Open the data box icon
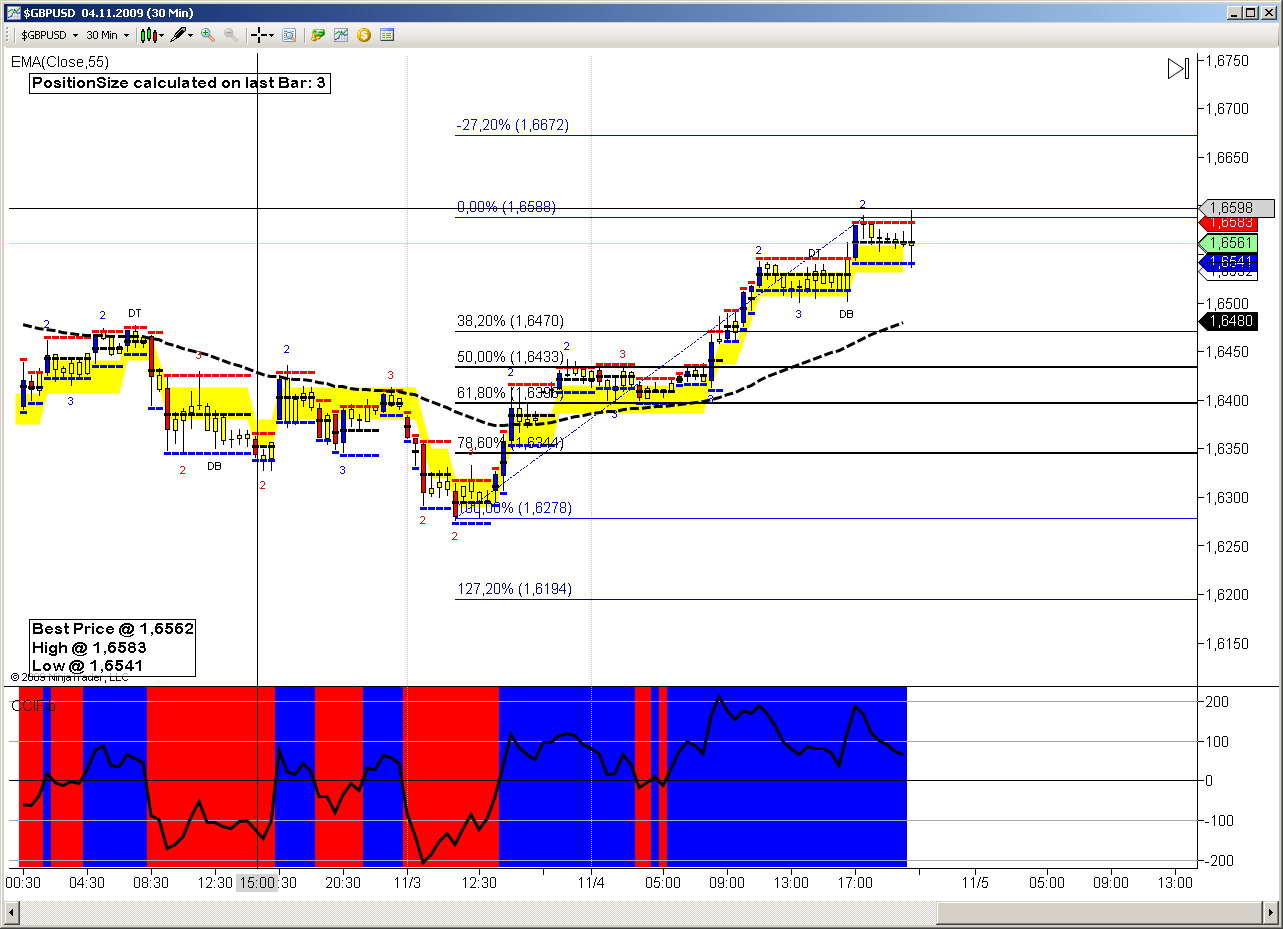Viewport: 1283px width, 929px height. coord(289,35)
